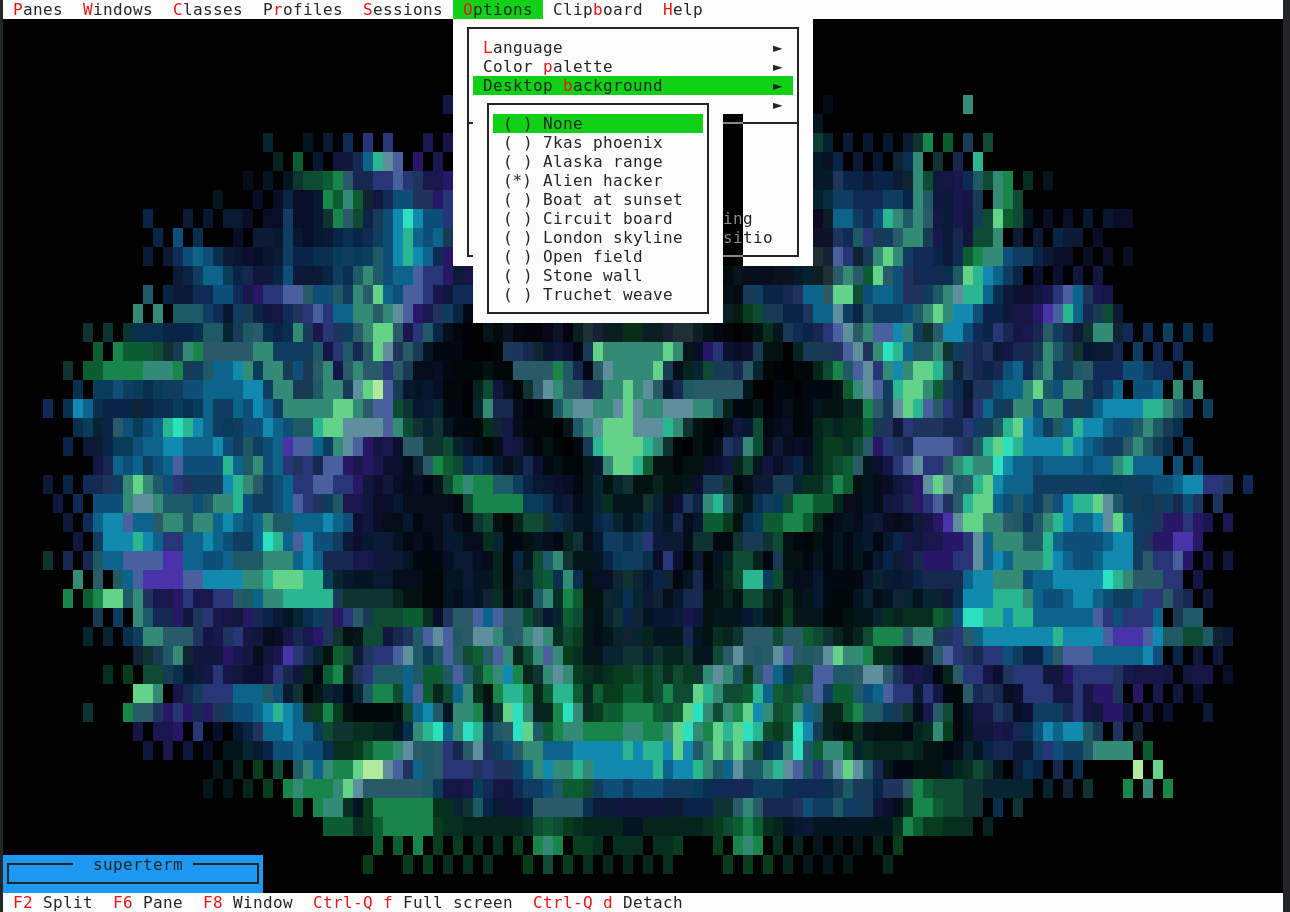Open the Classes menu

pos(208,9)
